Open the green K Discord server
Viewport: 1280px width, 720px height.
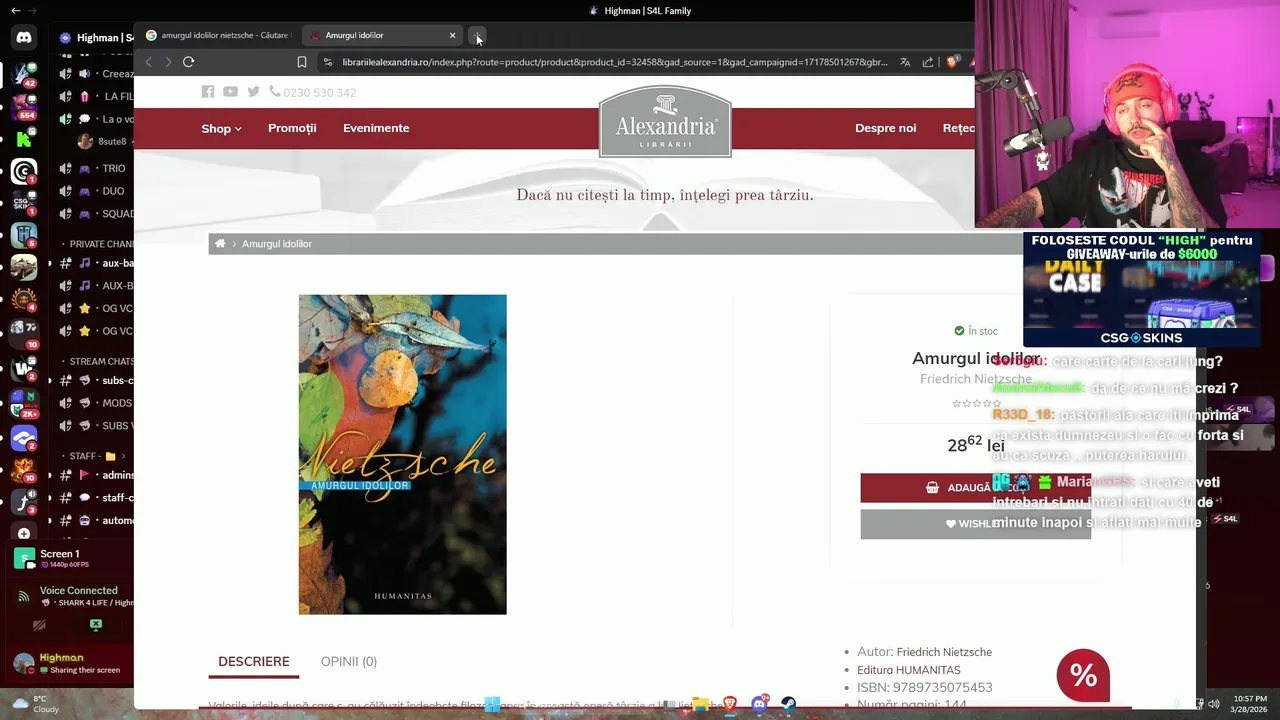[x=24, y=140]
